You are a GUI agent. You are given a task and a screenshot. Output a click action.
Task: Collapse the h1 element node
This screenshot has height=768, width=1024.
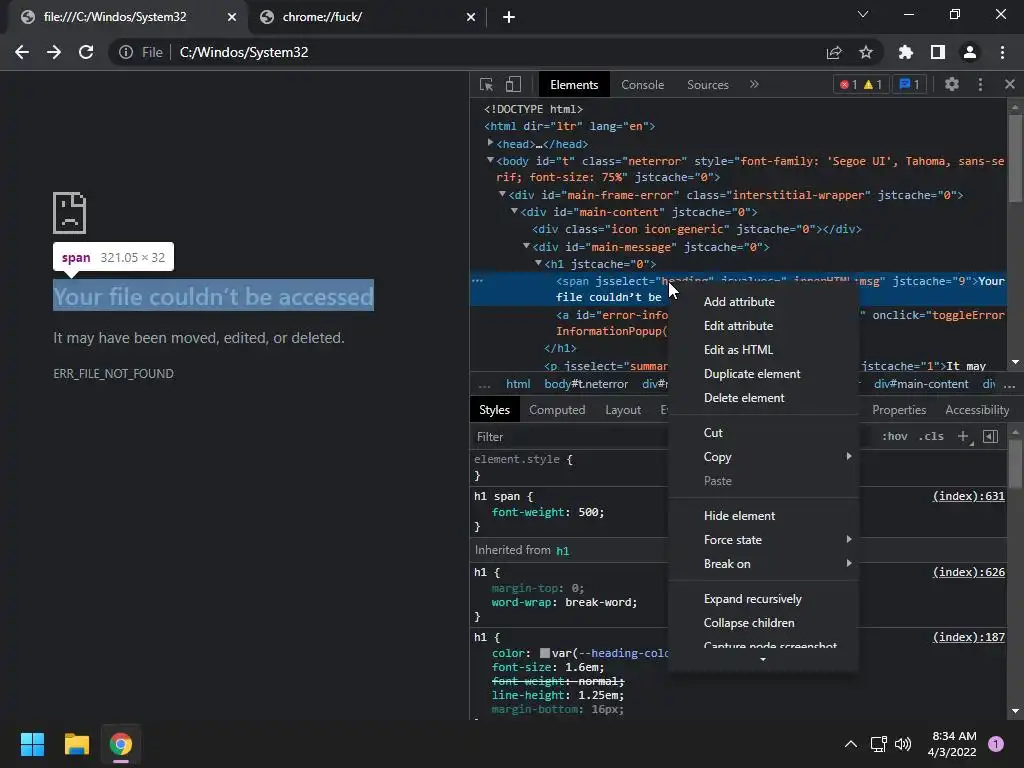click(538, 263)
